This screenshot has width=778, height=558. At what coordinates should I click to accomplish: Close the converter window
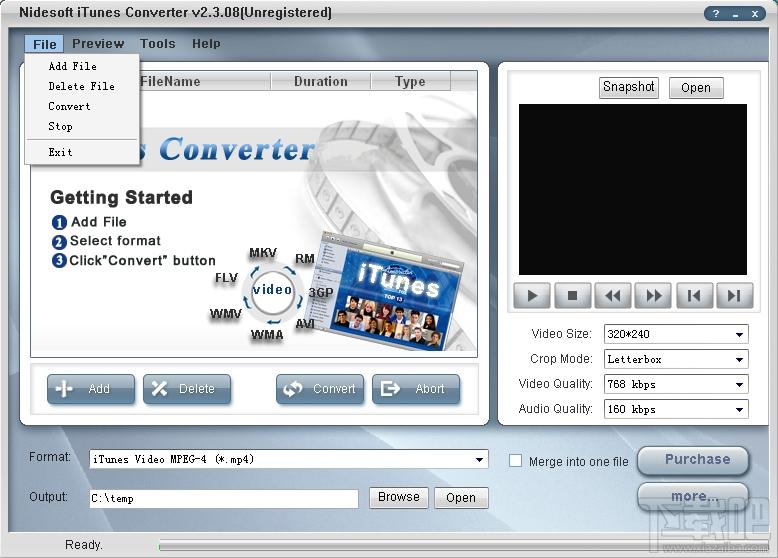(755, 14)
